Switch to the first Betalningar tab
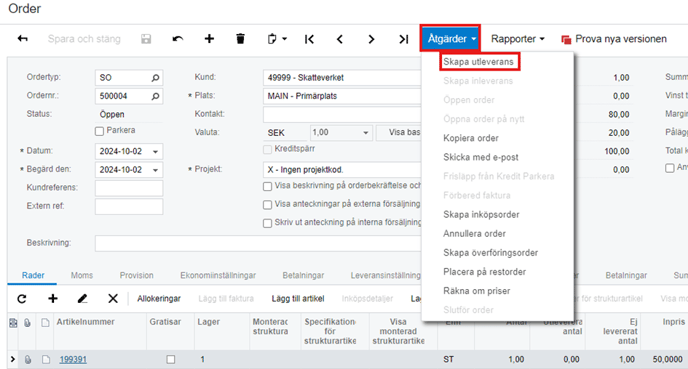Viewport: 688px width, 369px height. point(303,276)
